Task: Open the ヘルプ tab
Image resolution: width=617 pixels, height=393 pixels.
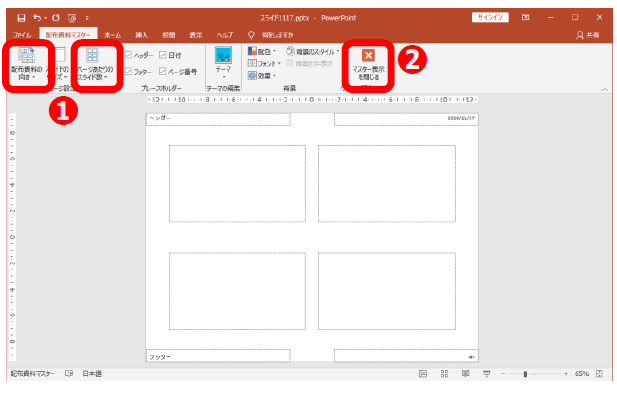Action: pos(225,35)
